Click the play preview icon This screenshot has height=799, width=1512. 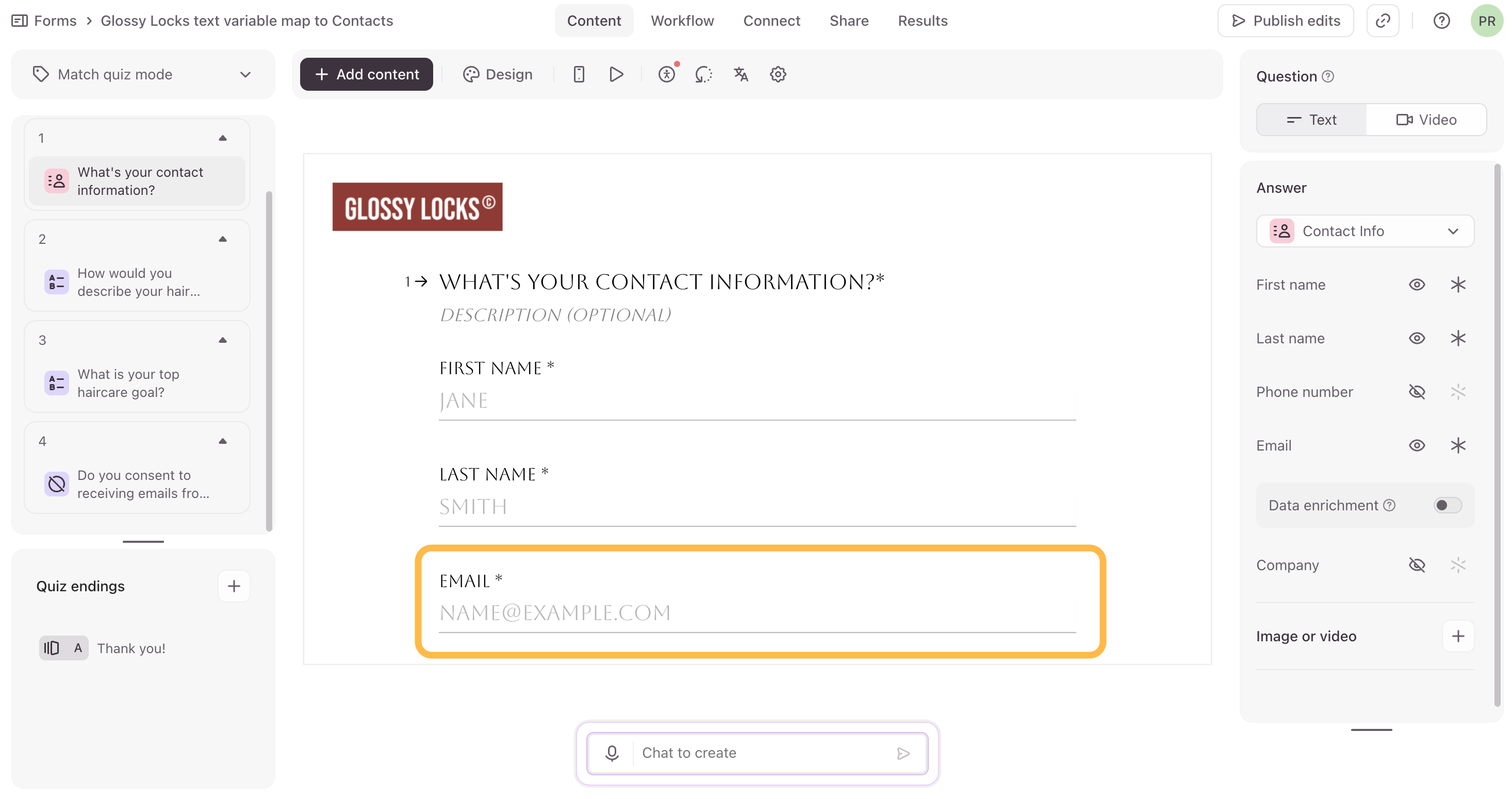click(x=616, y=75)
